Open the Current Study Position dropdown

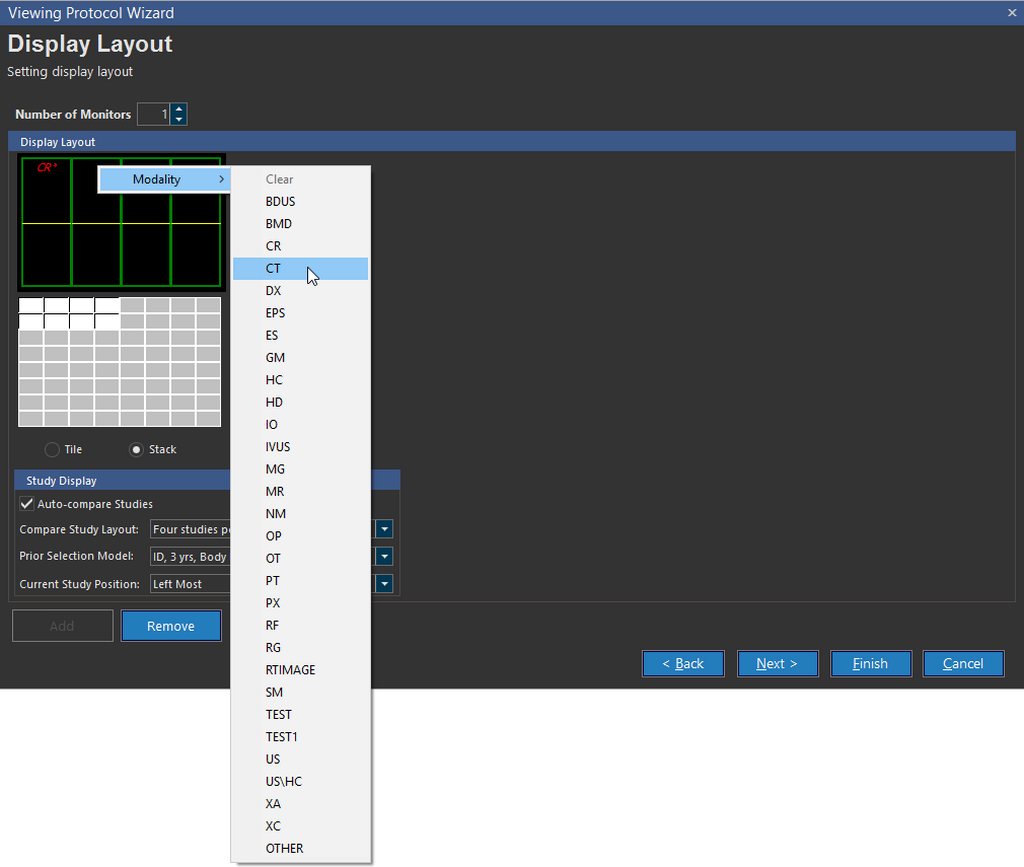tap(384, 584)
